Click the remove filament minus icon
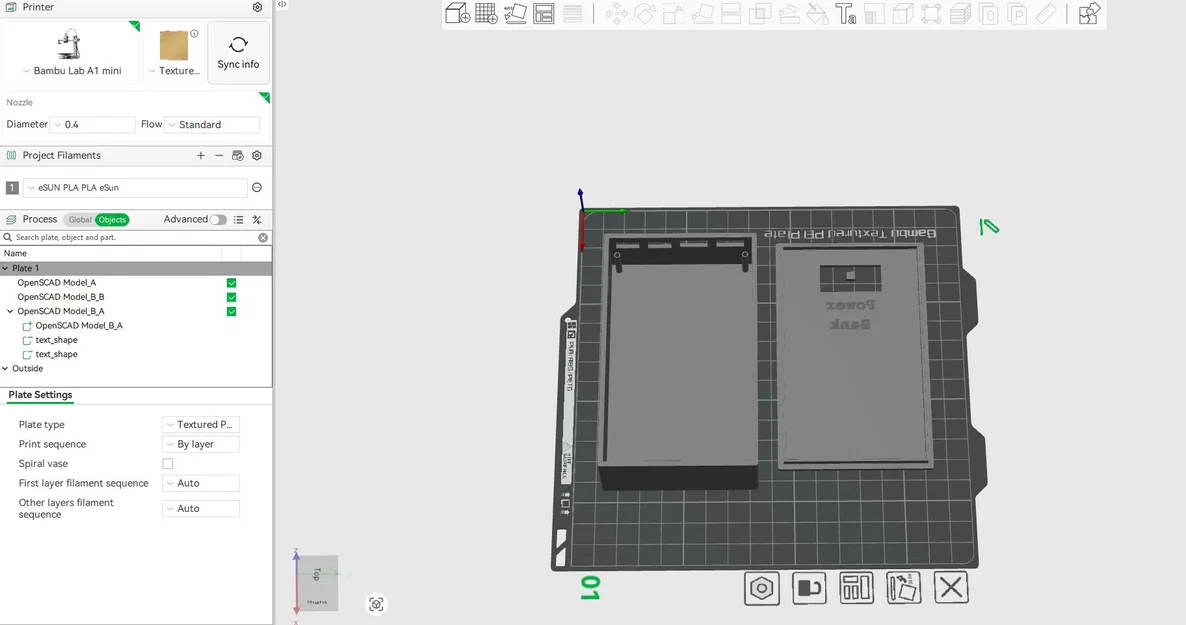This screenshot has height=625, width=1186. click(x=219, y=155)
